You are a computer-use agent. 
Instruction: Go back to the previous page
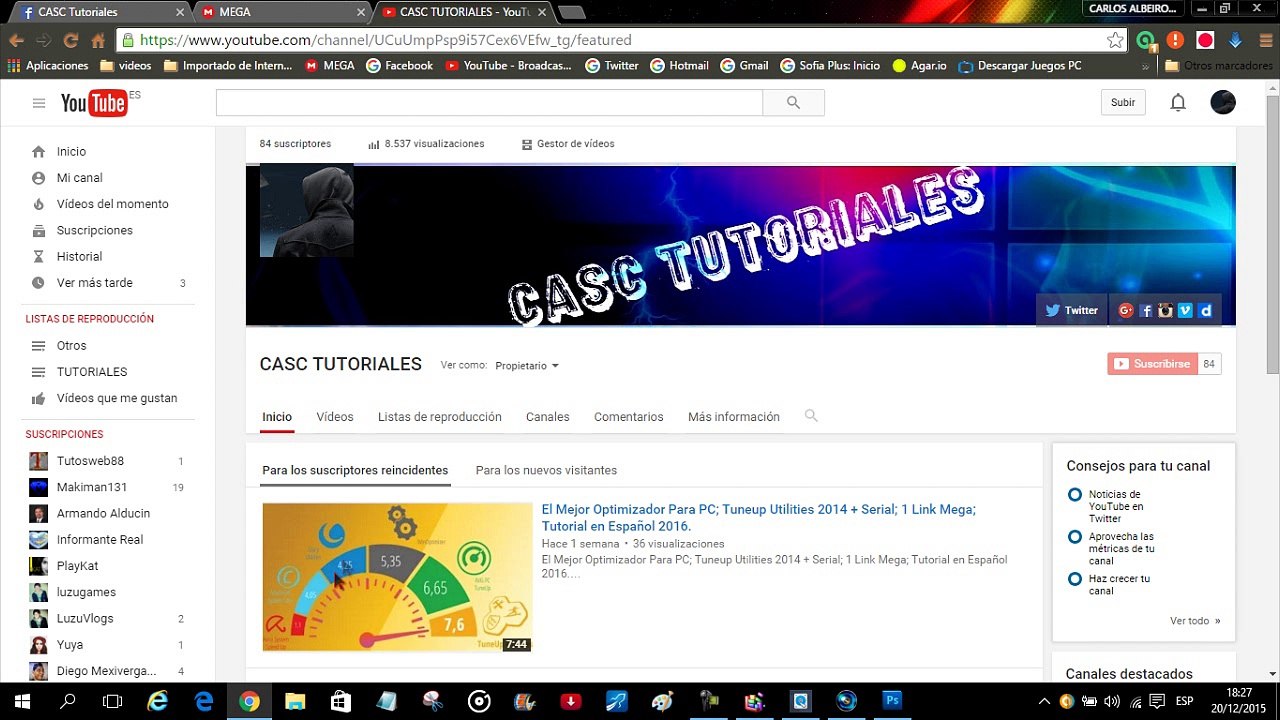tap(16, 41)
